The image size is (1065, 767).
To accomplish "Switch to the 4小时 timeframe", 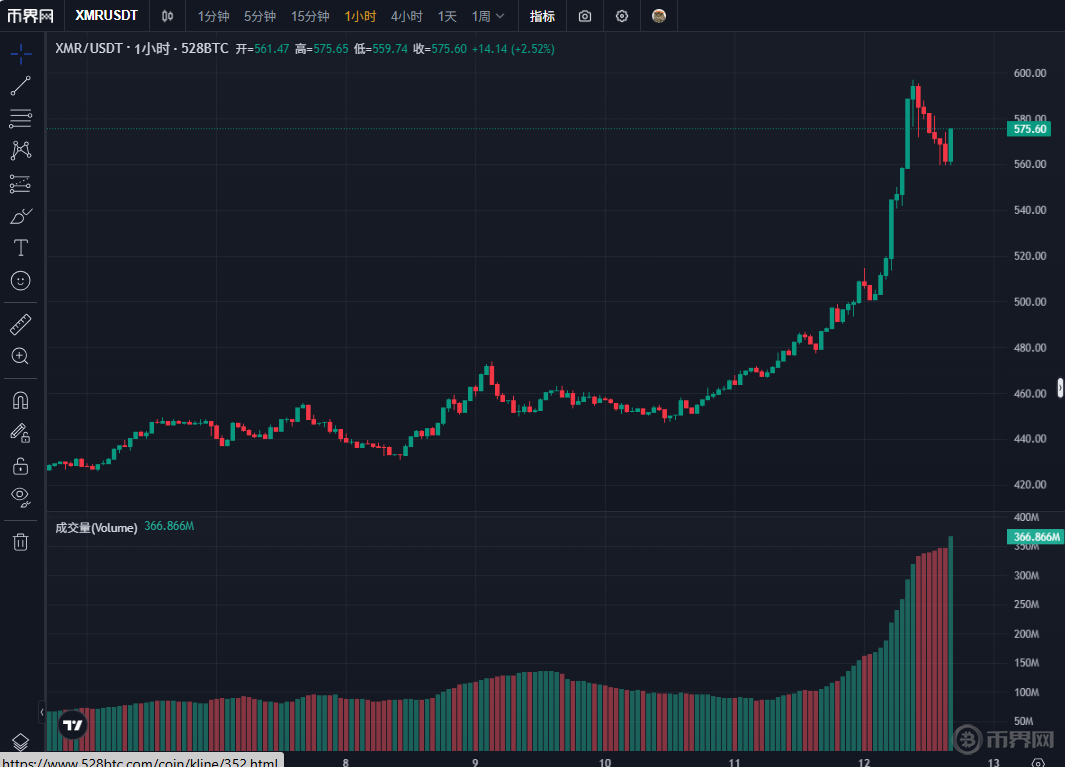I will (x=406, y=16).
